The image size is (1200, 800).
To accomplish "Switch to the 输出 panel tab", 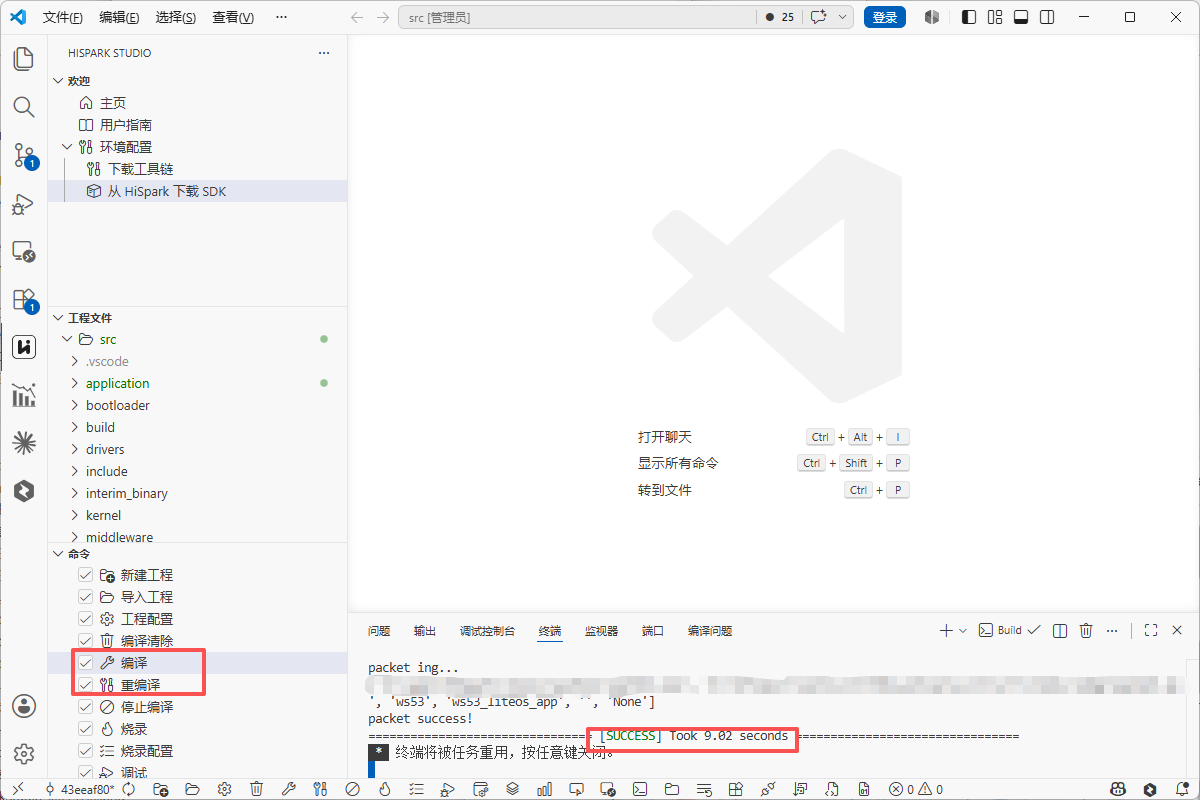I will click(425, 631).
